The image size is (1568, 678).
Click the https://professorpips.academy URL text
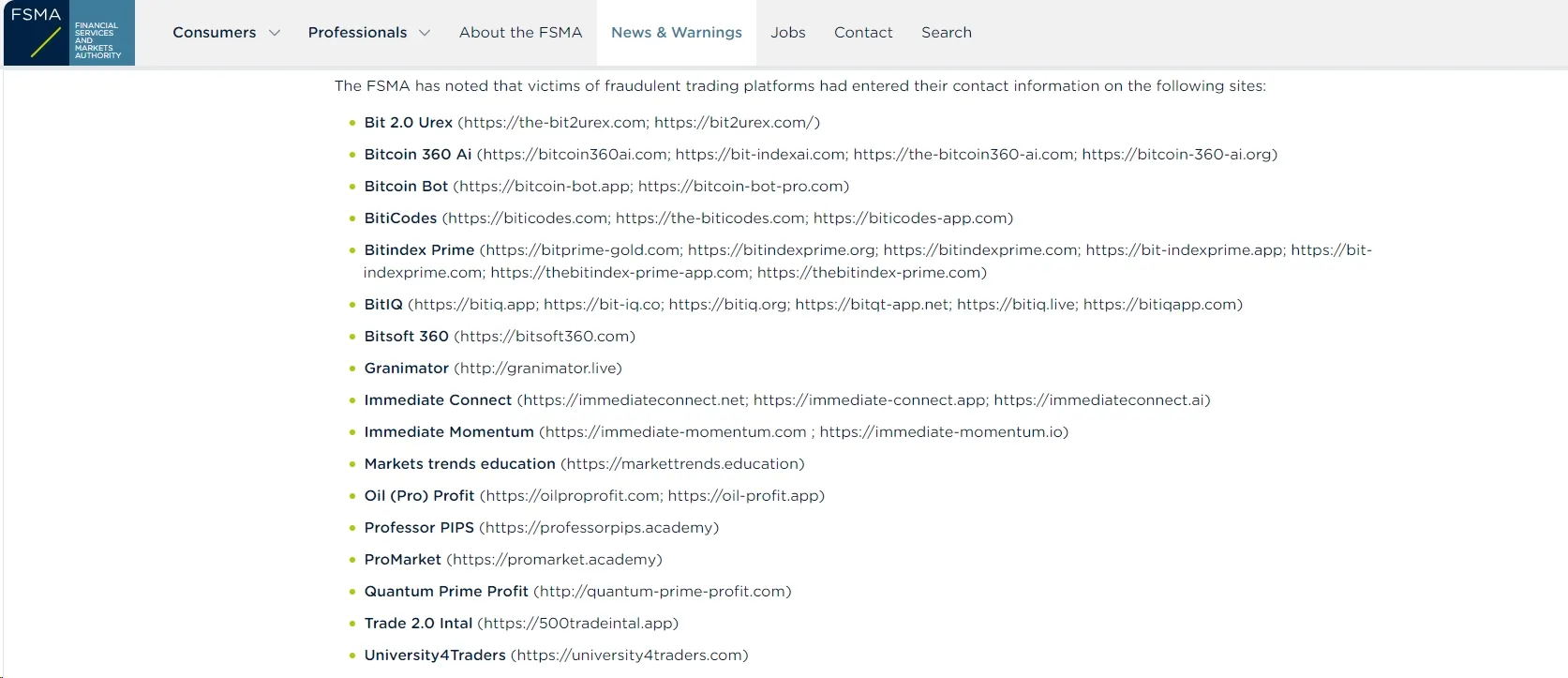click(x=599, y=528)
